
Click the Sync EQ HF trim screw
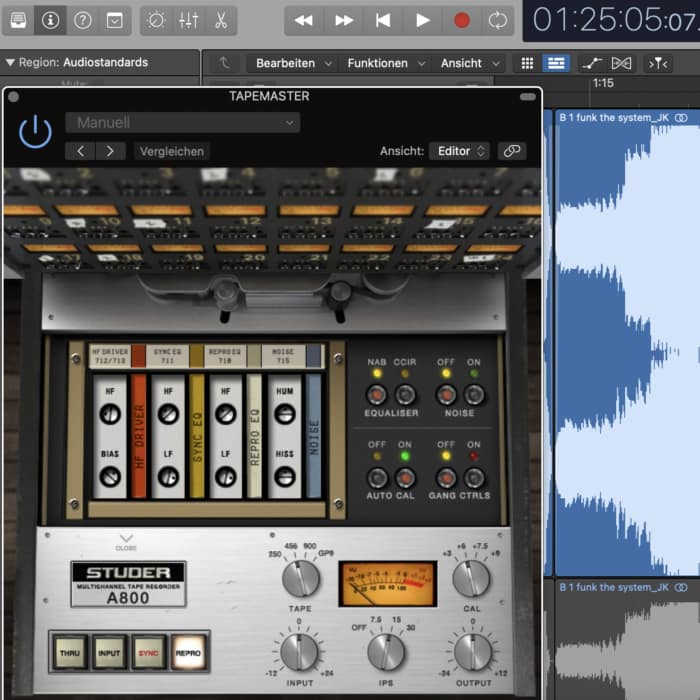pos(168,414)
